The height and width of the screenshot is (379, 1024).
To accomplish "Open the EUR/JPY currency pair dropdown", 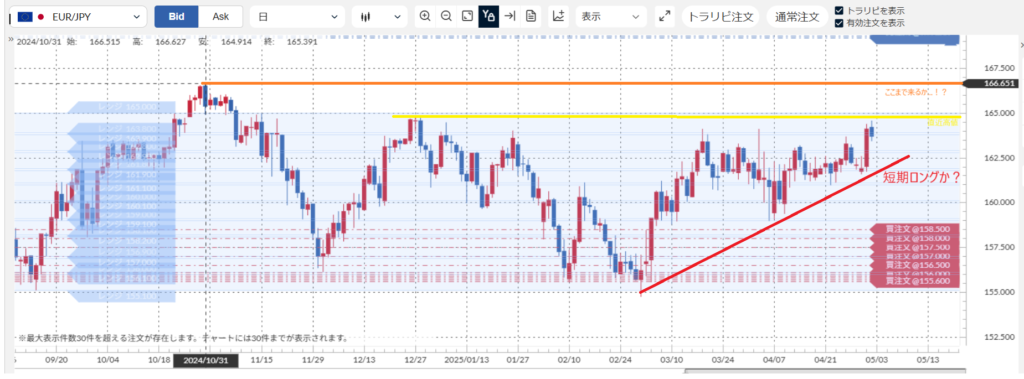I will click(79, 16).
